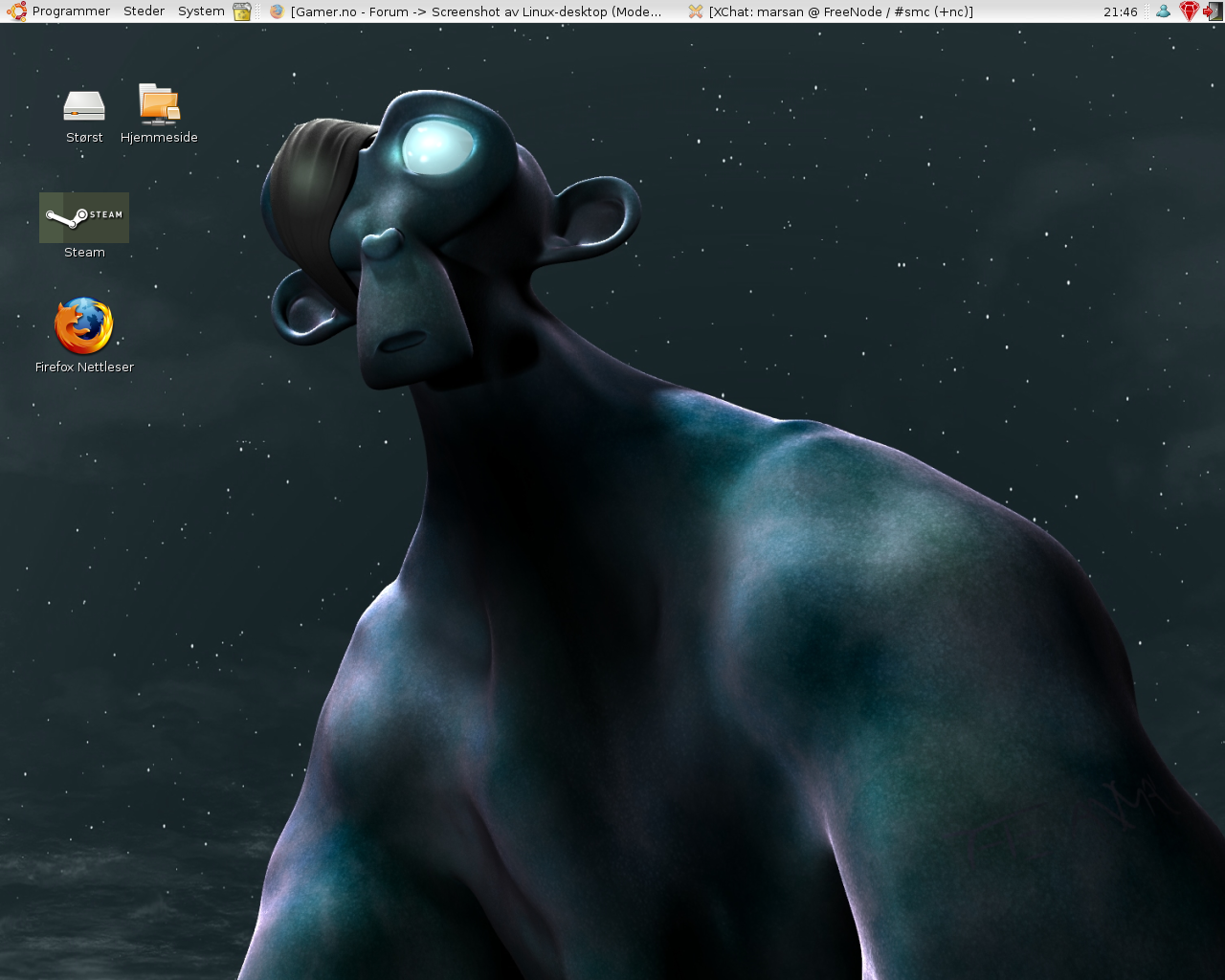Viewport: 1225px width, 980px height.
Task: Click the Firefox Nettleser label text
Action: [x=84, y=367]
